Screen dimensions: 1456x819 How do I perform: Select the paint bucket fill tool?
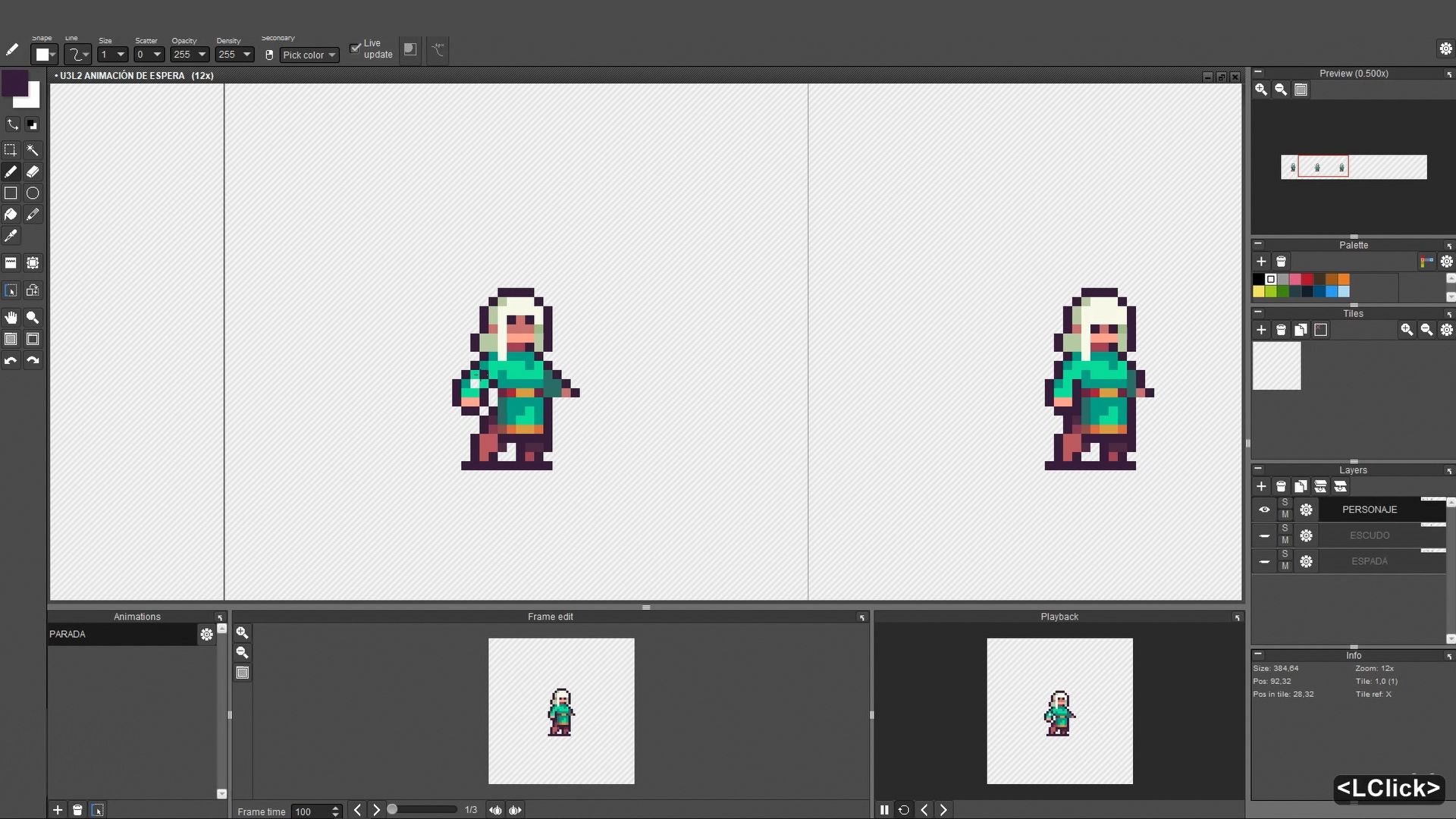point(11,215)
